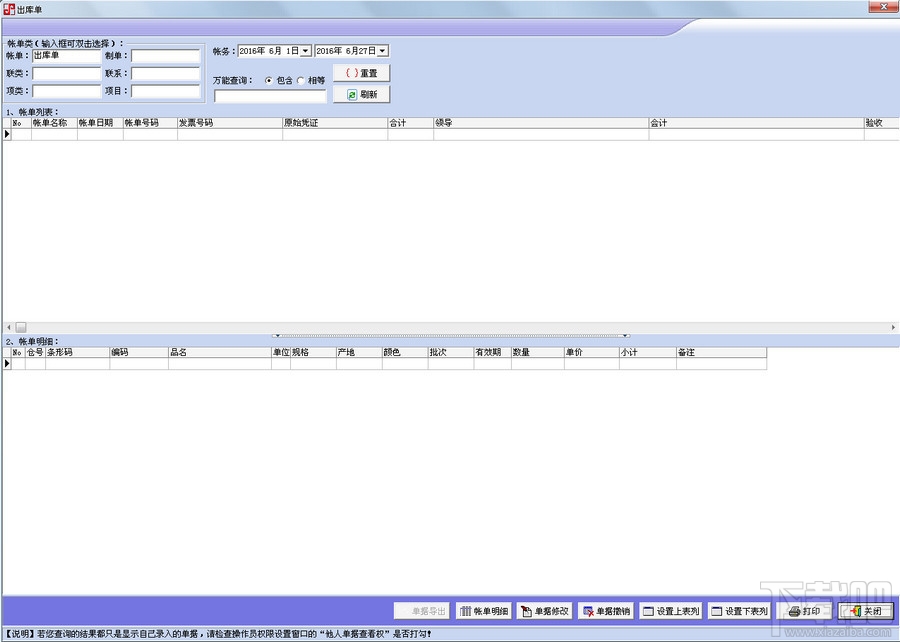Viewport: 900px width, 642px height.
Task: Click the 颜色 column header
Action: point(405,352)
